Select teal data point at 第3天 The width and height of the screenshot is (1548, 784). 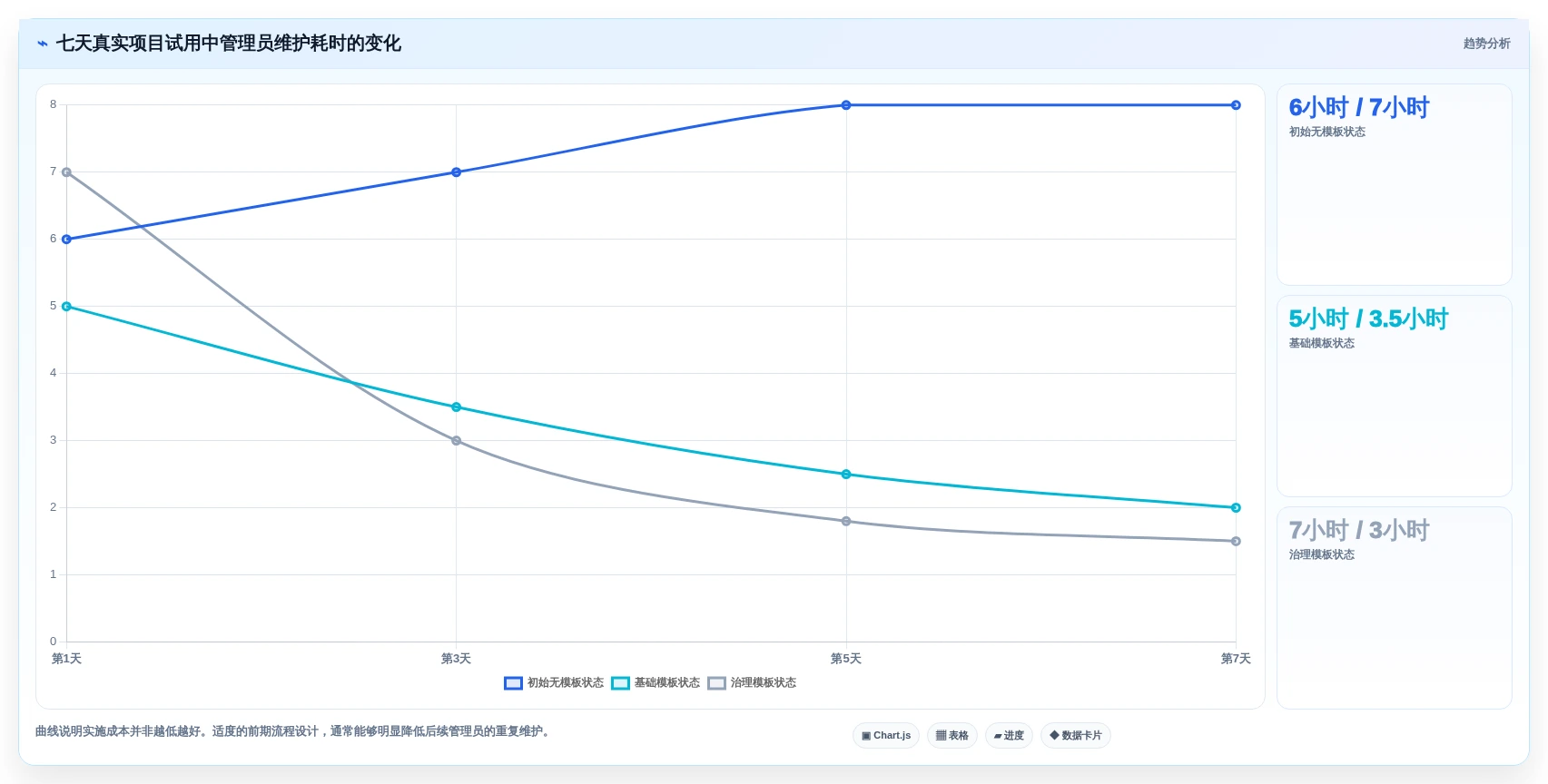[456, 407]
